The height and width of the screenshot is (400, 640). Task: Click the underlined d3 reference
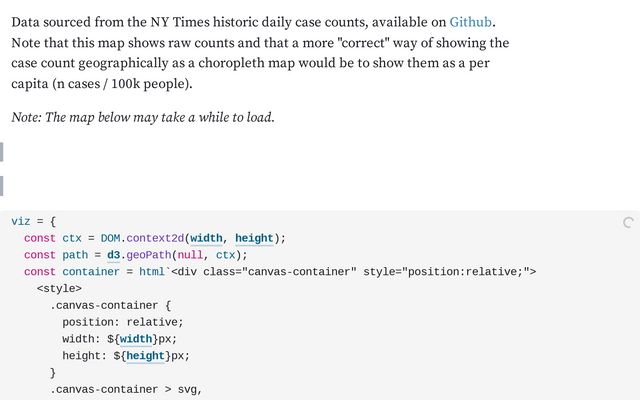tap(113, 255)
